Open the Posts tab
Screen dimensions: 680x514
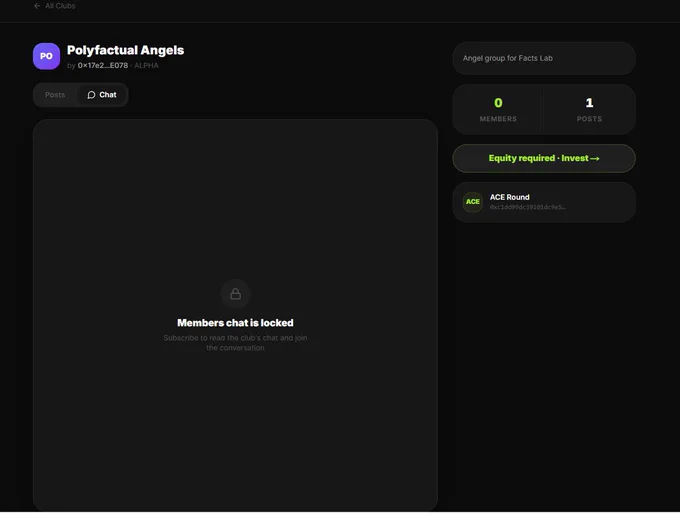55,95
